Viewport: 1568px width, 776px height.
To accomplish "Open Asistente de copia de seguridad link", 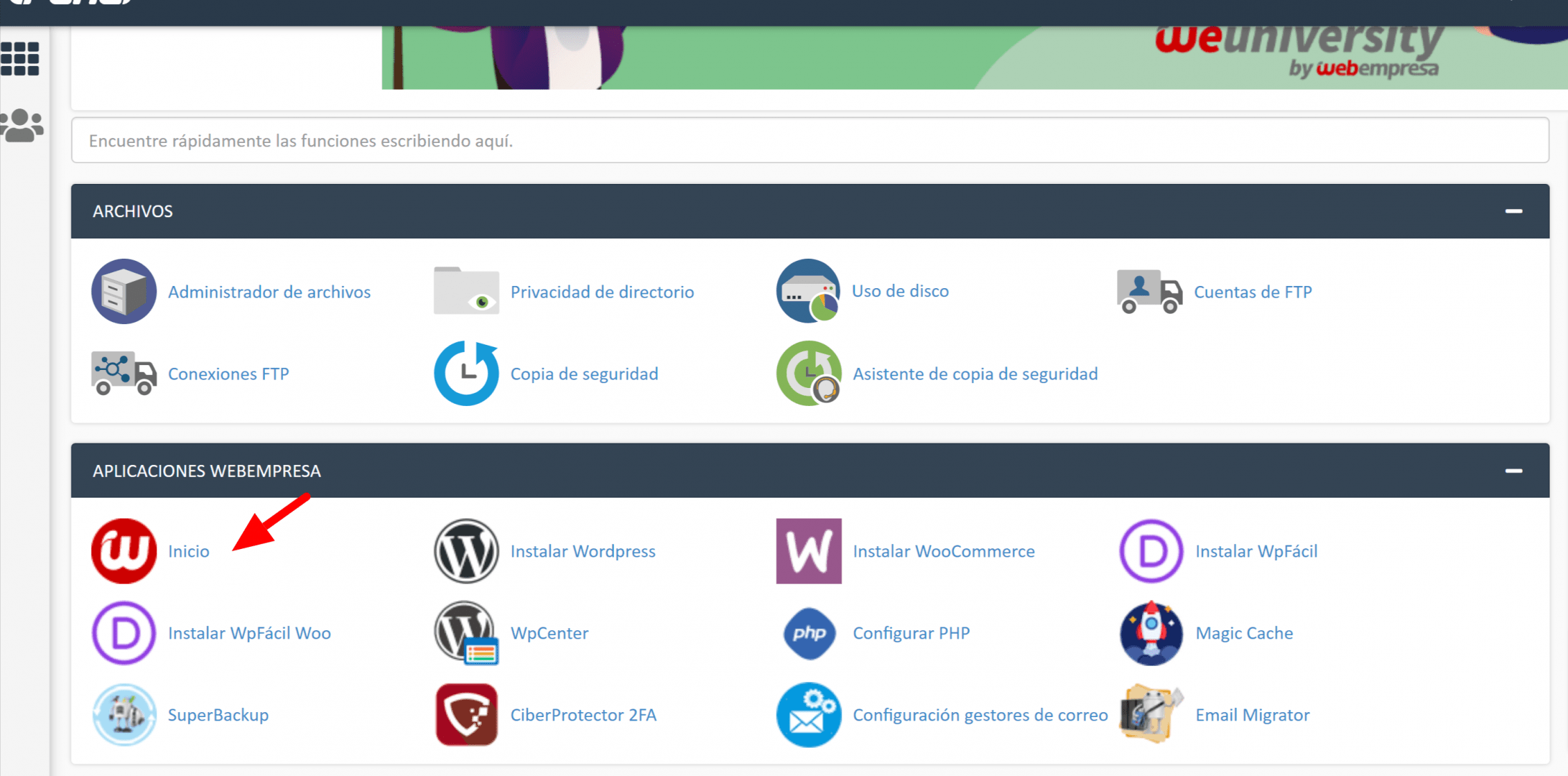I will pos(975,374).
